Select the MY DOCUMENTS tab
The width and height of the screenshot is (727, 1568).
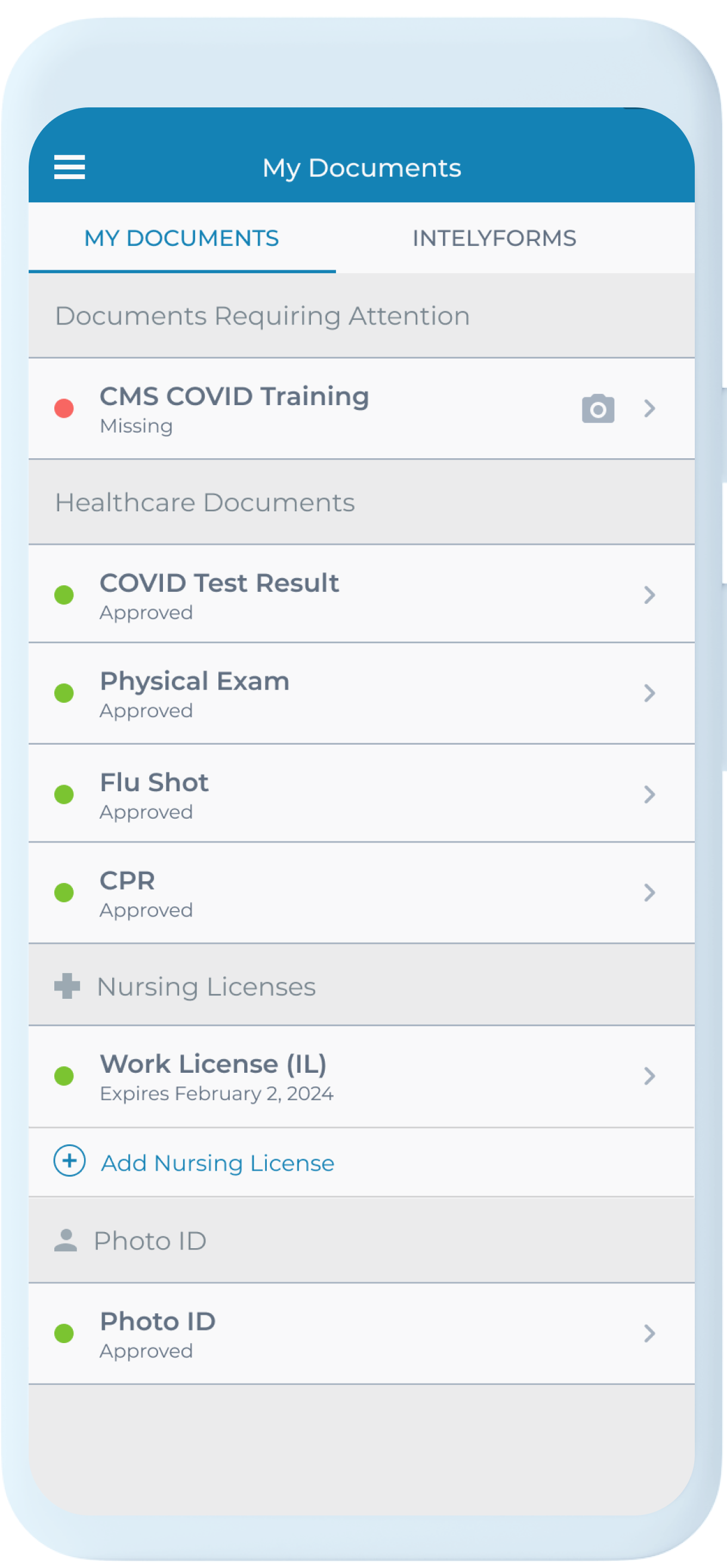pos(181,238)
